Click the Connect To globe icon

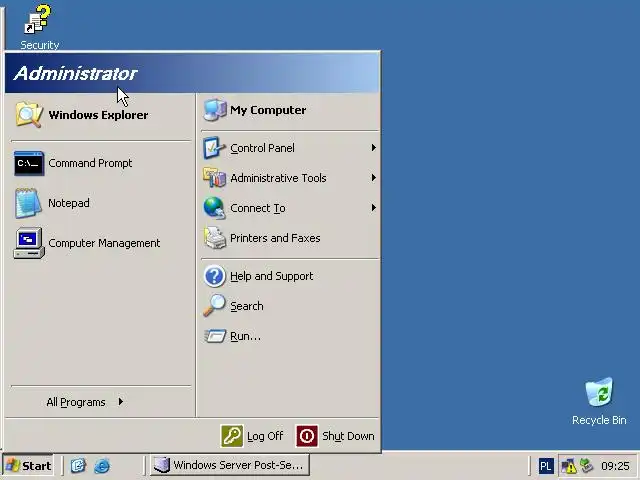[215, 208]
